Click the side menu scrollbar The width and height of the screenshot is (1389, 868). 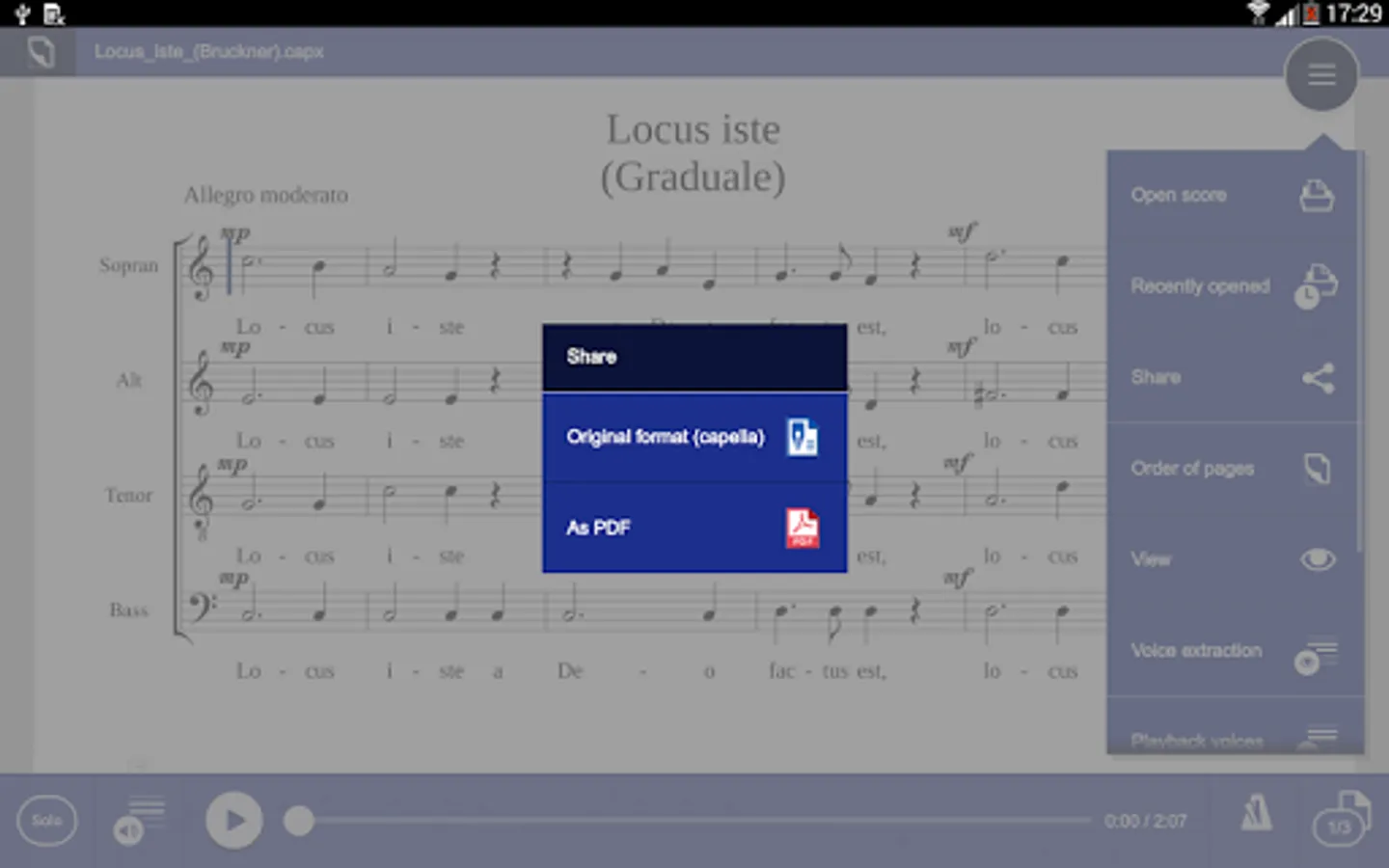point(1360,352)
